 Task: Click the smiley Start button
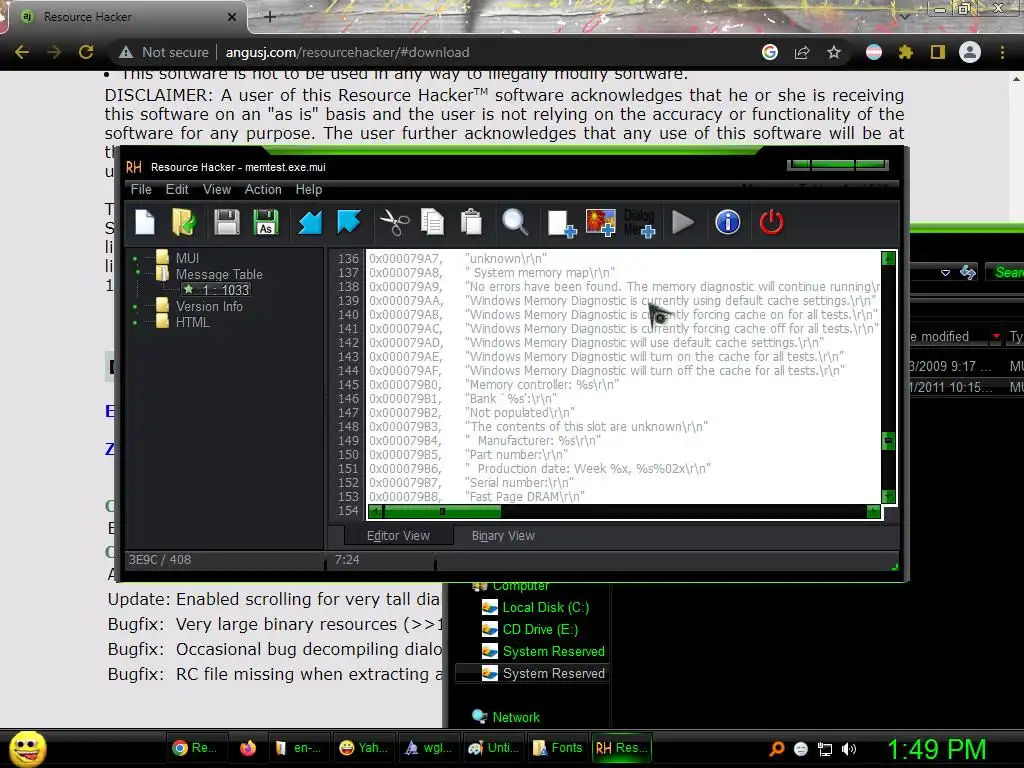coord(28,748)
